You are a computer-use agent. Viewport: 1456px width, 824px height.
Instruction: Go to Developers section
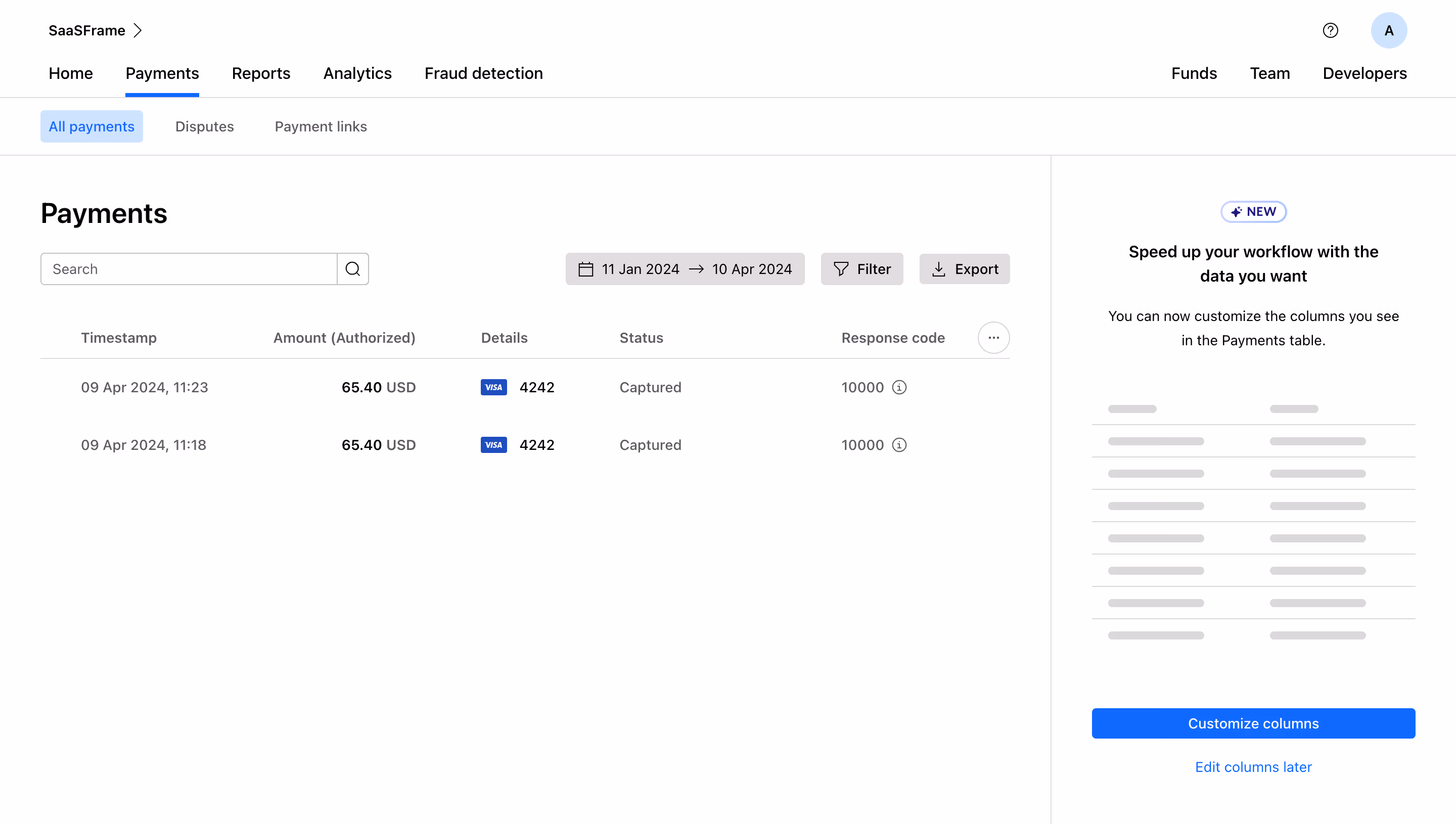pyautogui.click(x=1364, y=74)
